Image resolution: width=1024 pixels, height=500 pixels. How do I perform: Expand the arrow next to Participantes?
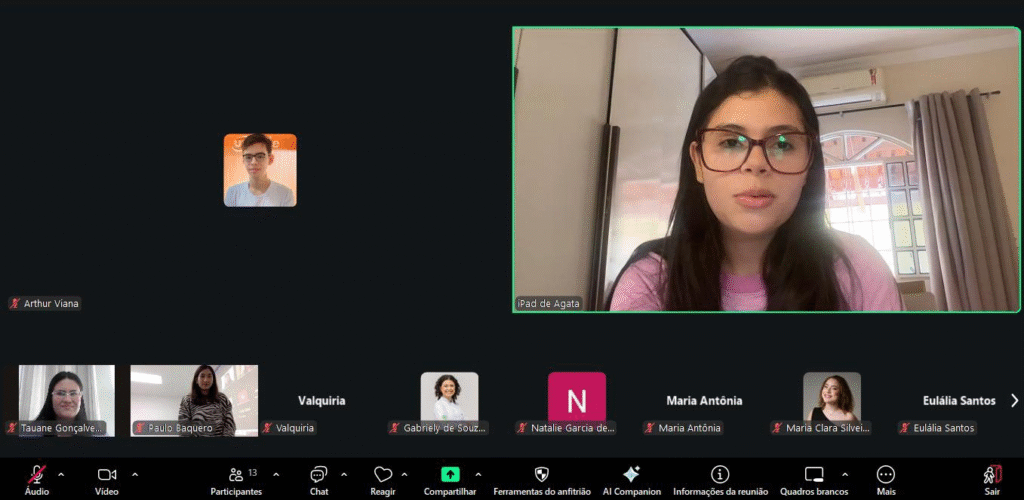276,474
